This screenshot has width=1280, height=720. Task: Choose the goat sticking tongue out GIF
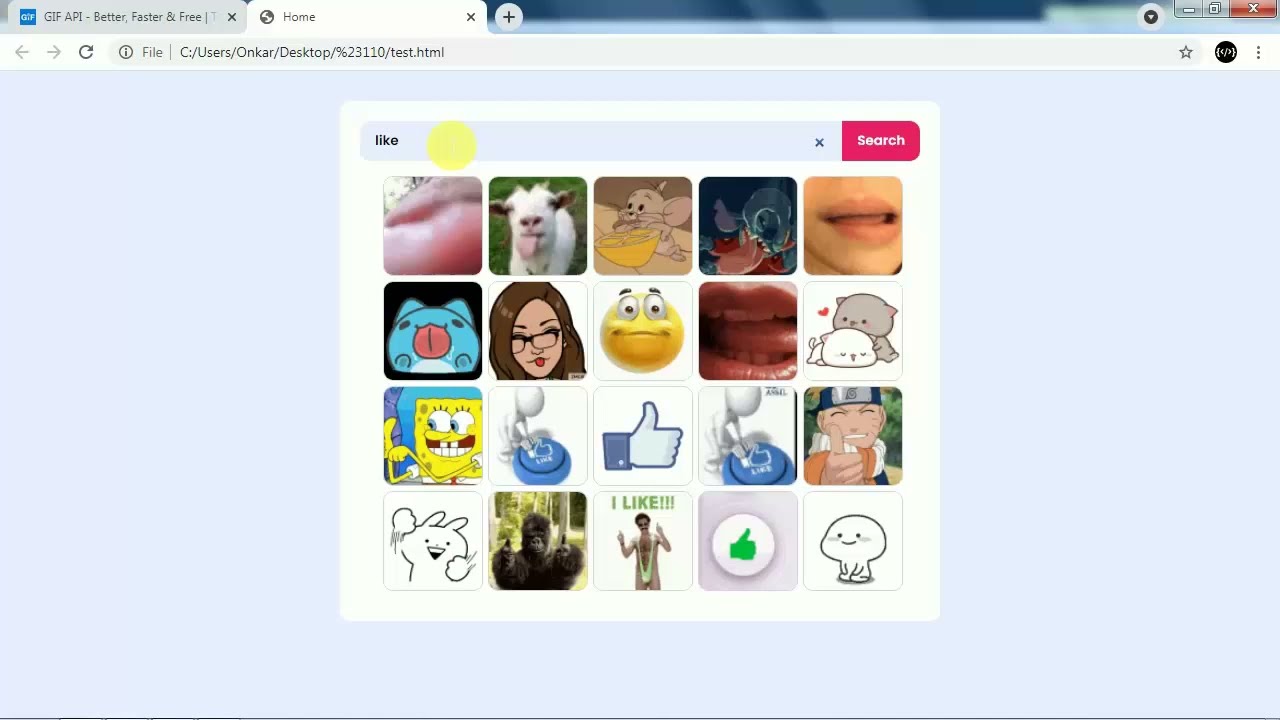click(538, 226)
